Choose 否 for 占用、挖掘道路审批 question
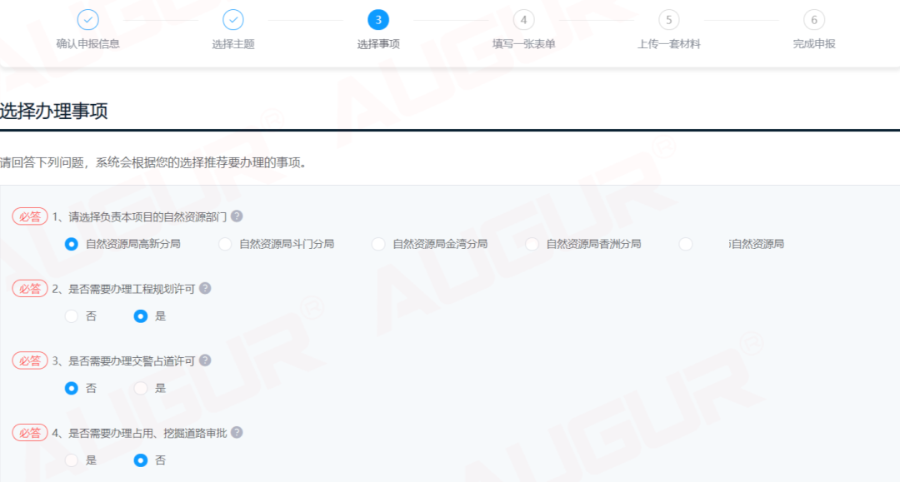This screenshot has height=482, width=900. tap(141, 460)
